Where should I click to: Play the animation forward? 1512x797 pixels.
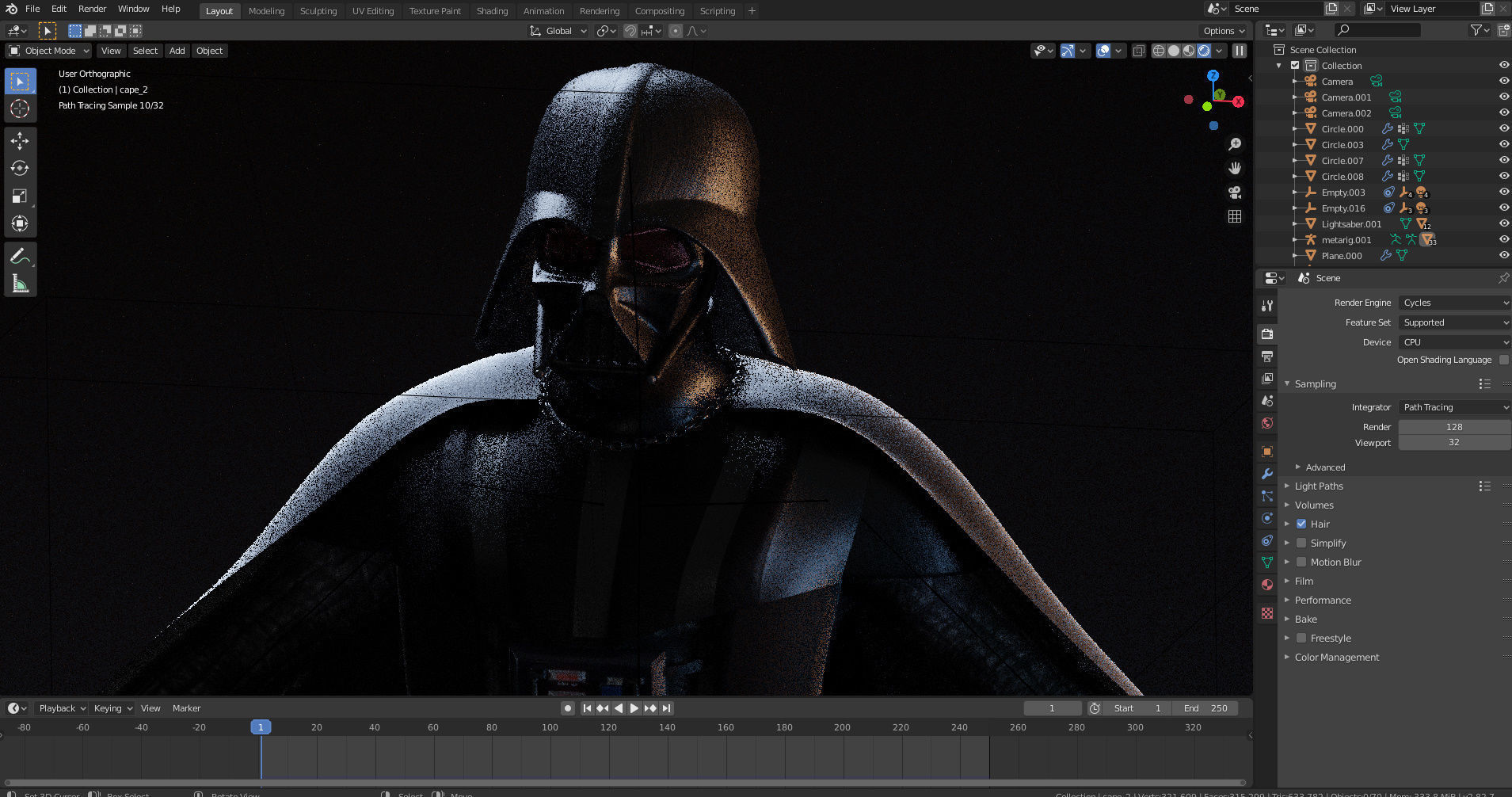634,708
